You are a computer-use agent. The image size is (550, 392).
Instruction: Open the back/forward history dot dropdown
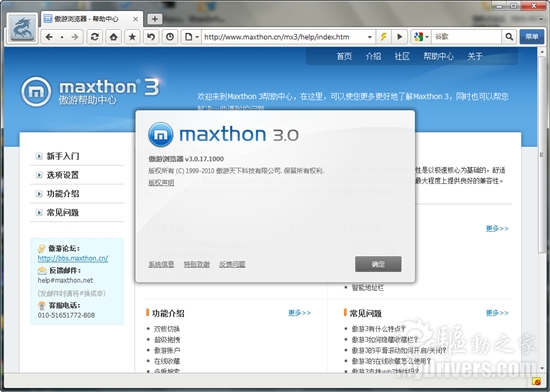(62, 37)
